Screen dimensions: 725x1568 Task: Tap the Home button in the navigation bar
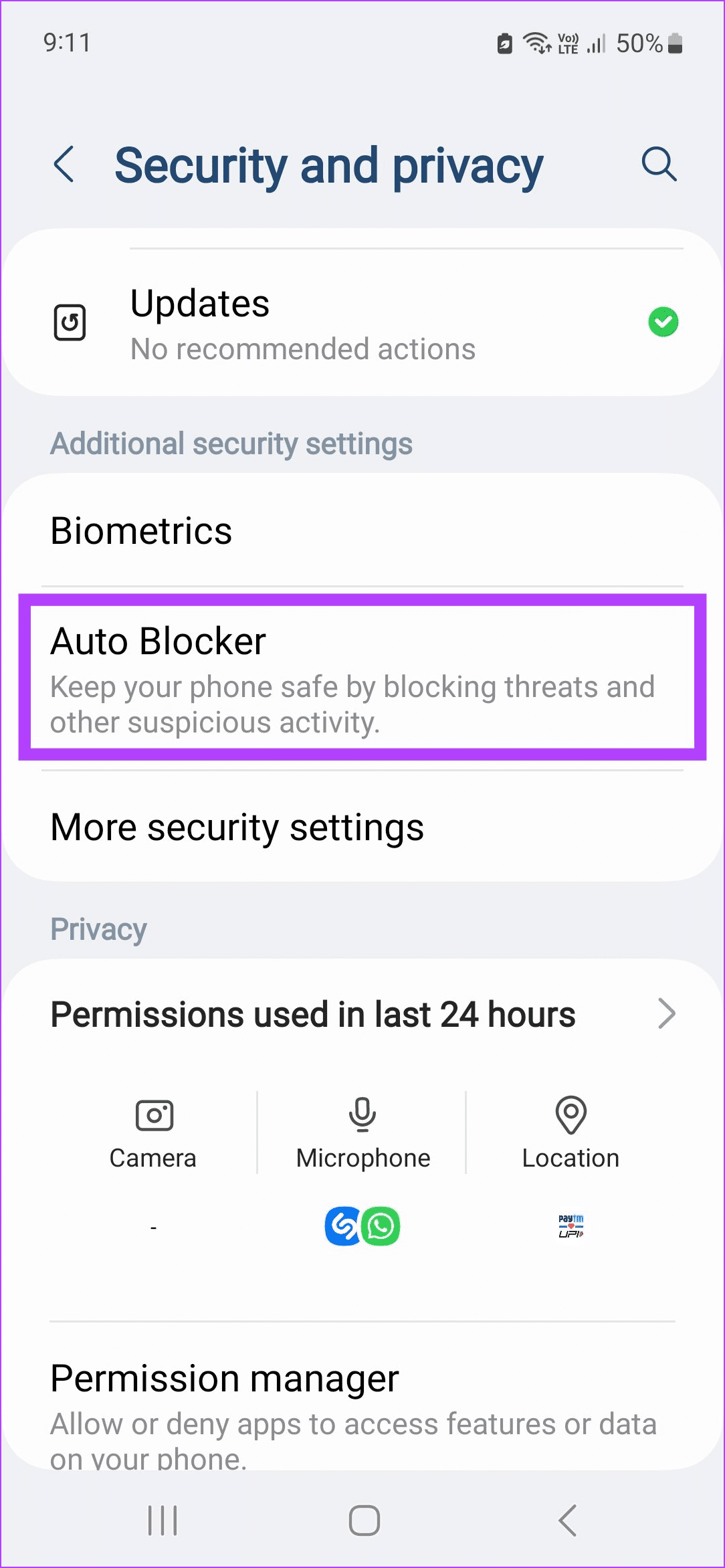pyautogui.click(x=362, y=1519)
